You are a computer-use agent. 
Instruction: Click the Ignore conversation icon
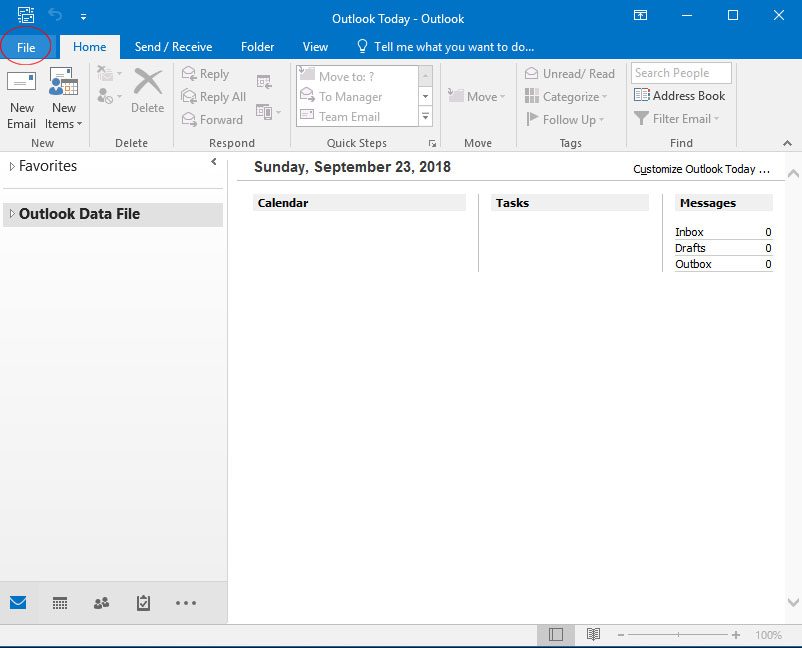[105, 74]
